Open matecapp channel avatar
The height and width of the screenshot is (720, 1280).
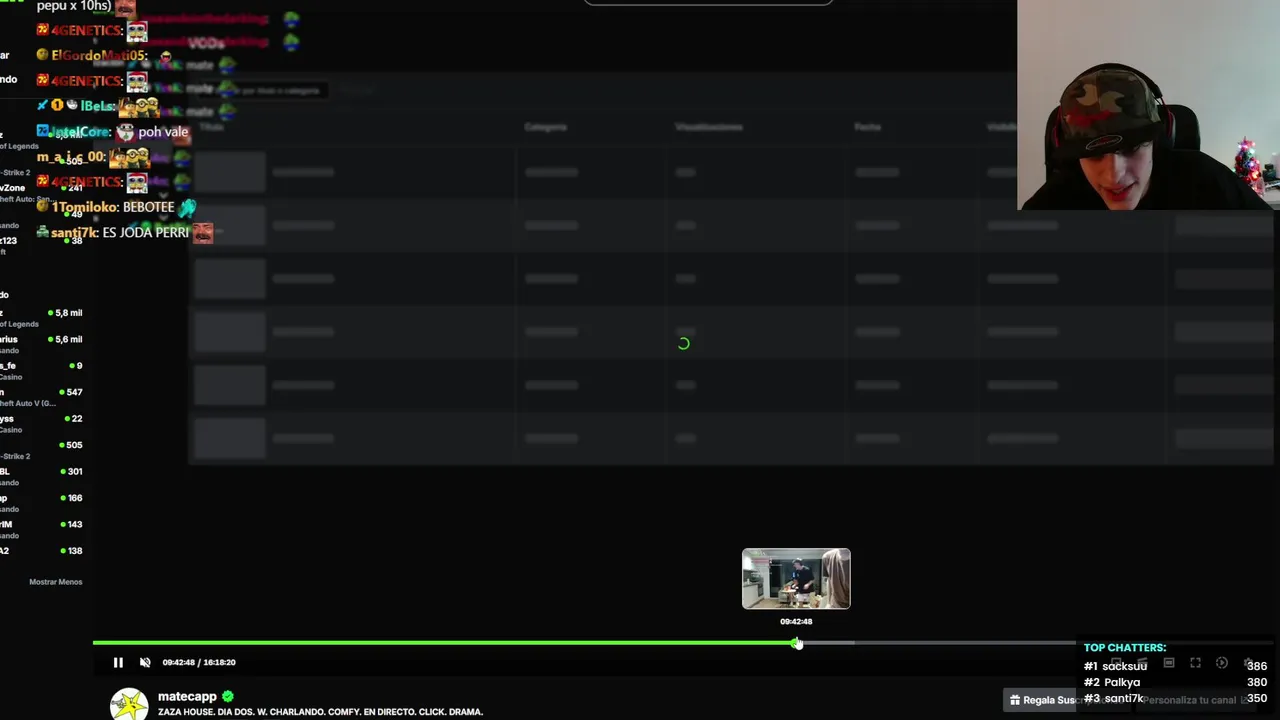[129, 704]
